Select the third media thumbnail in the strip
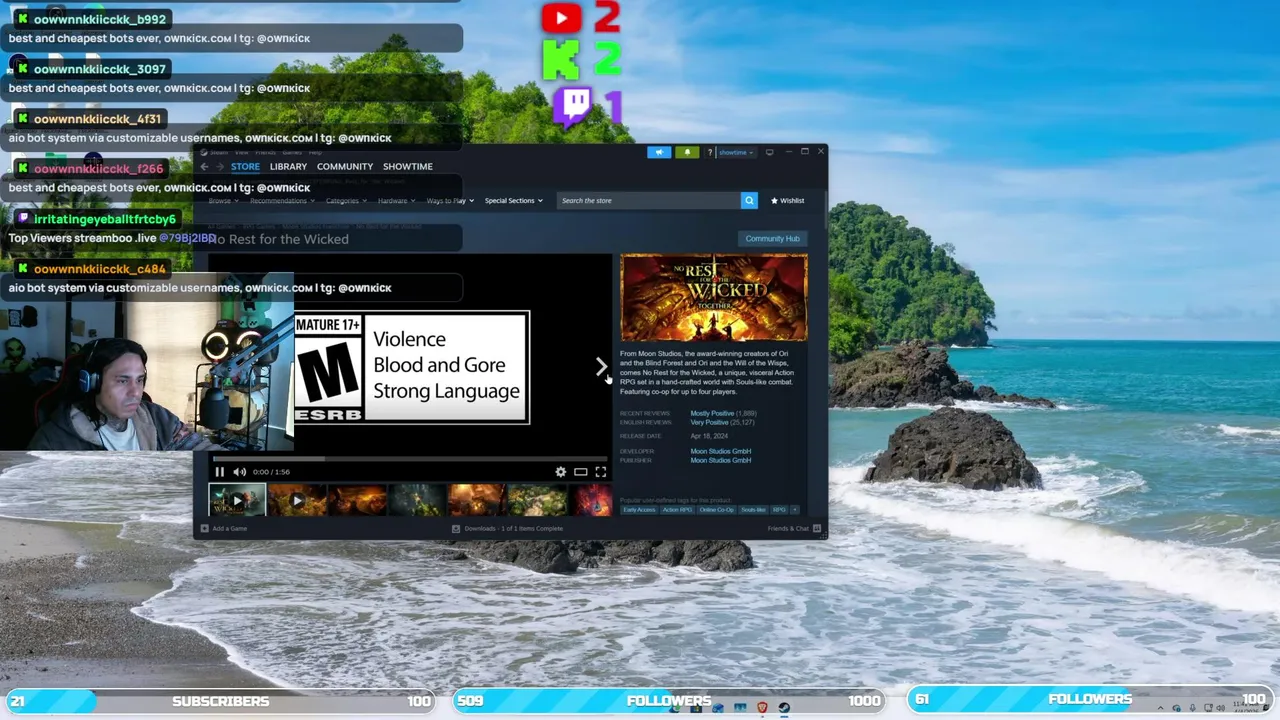1280x720 pixels. coord(357,499)
